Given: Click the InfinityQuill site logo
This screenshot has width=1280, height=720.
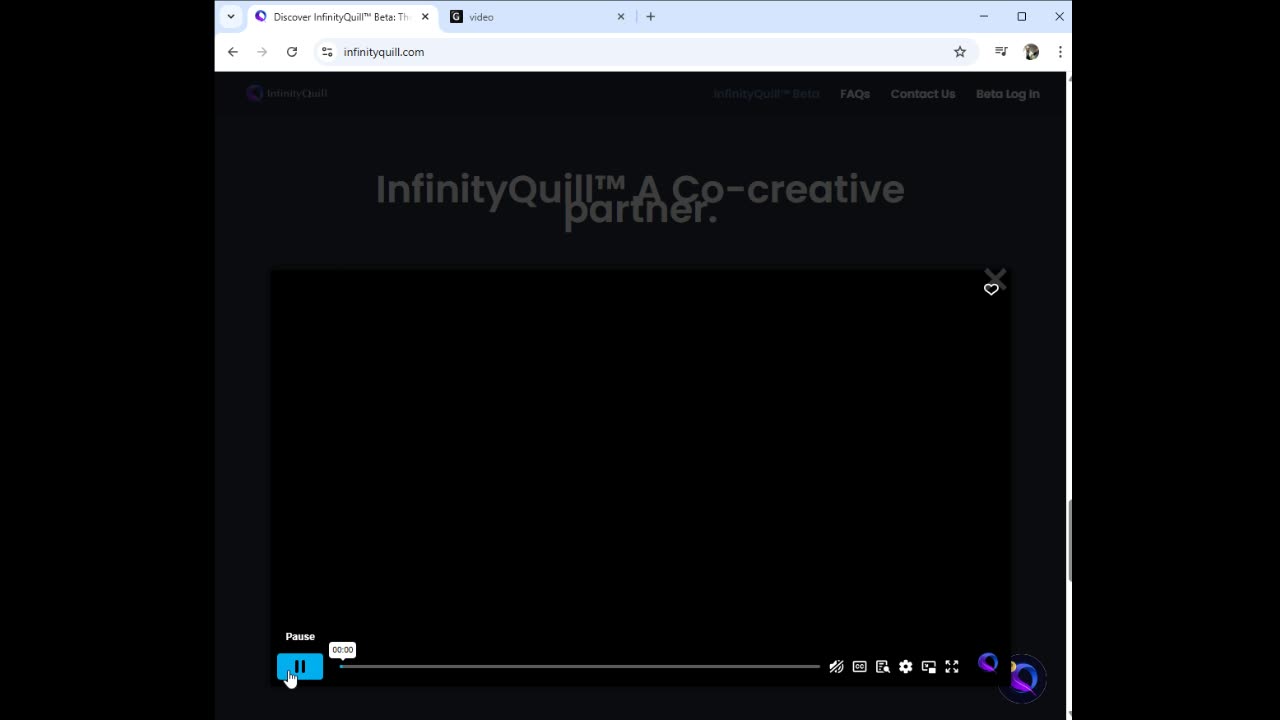Looking at the screenshot, I should 287,93.
